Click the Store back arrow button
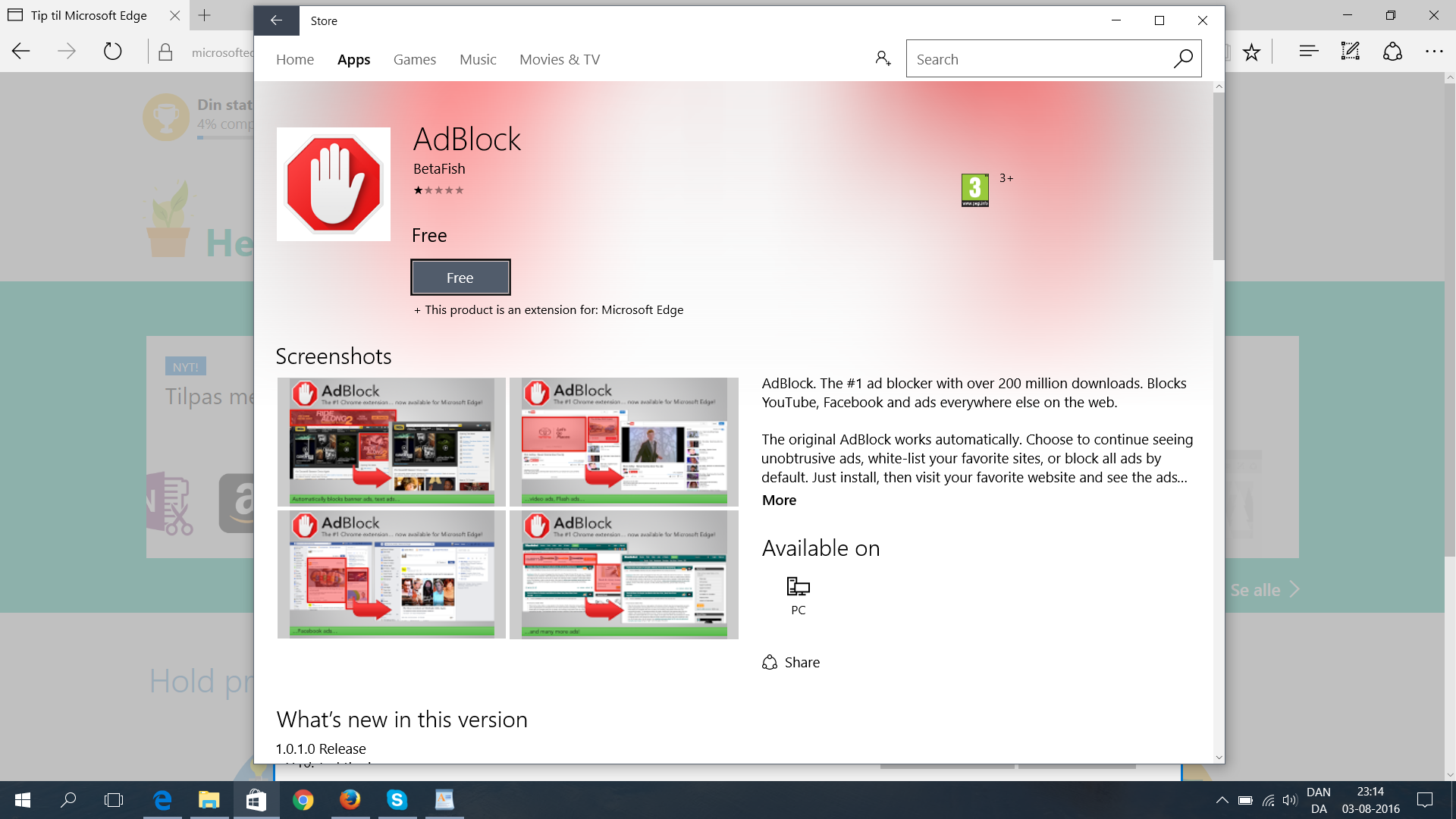This screenshot has width=1456, height=819. pyautogui.click(x=276, y=20)
